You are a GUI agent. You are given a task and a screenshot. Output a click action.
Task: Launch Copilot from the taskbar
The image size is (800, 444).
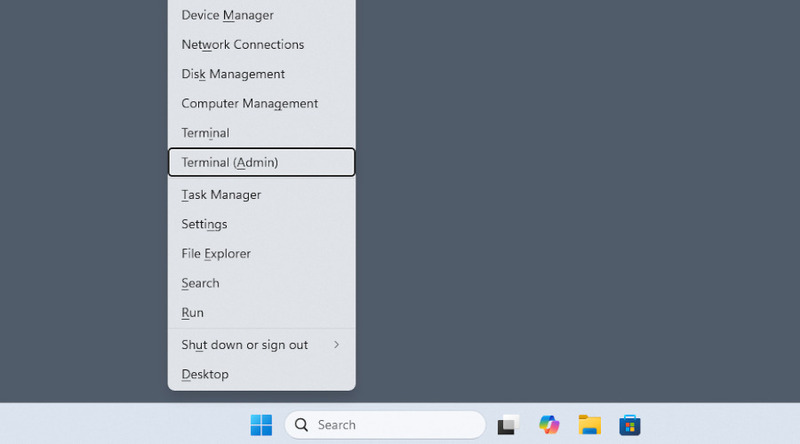click(x=549, y=425)
